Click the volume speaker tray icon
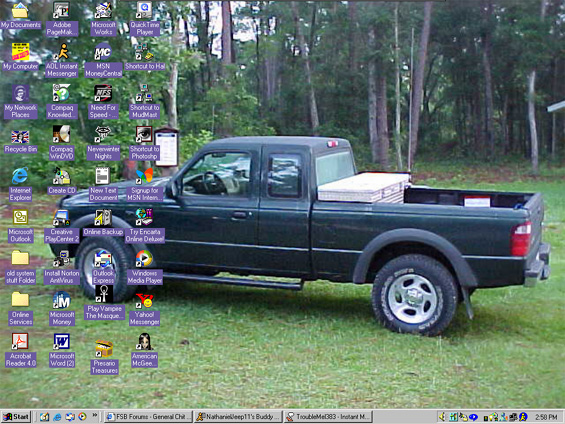The width and height of the screenshot is (565, 424). 442,417
